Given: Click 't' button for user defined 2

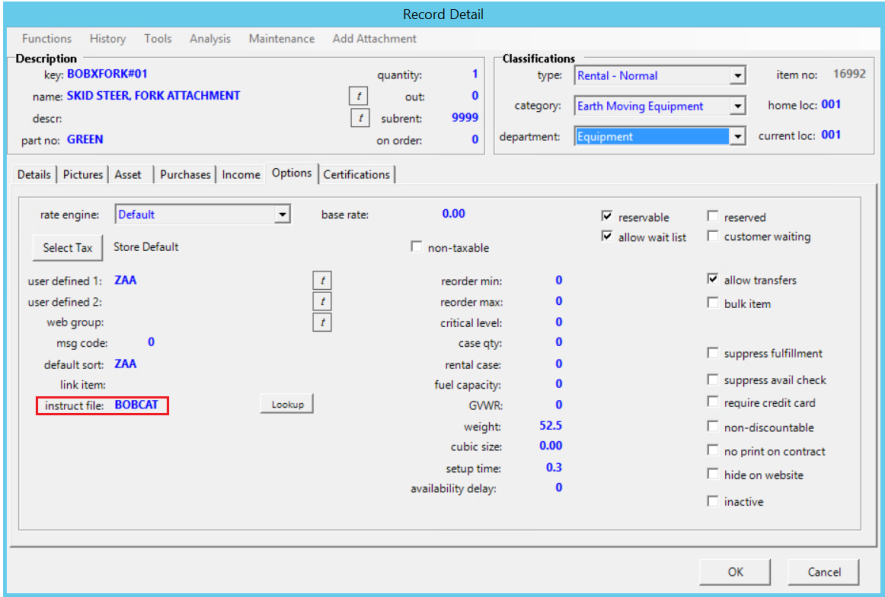Looking at the screenshot, I should coord(321,301).
